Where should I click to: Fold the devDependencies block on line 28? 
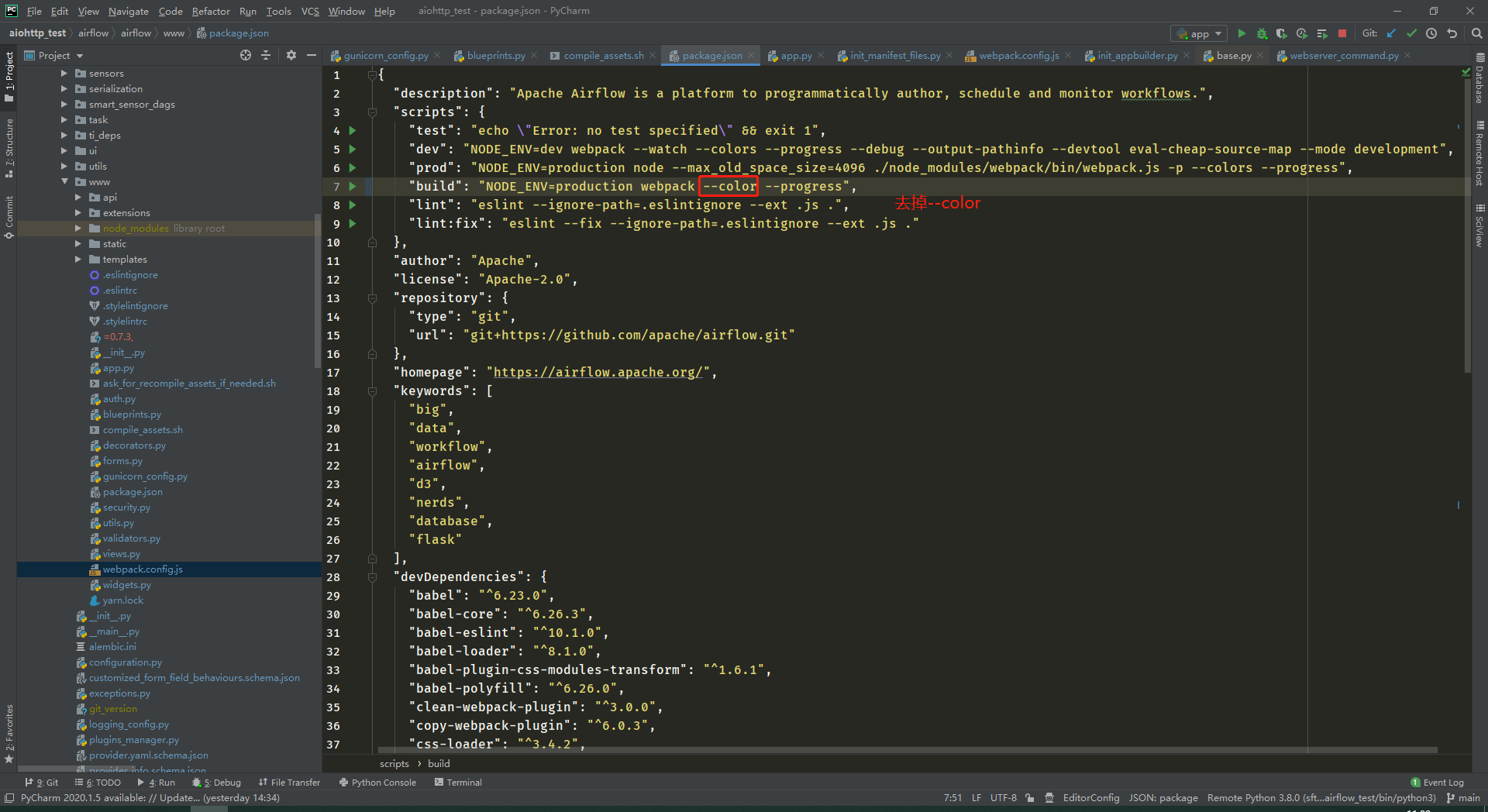(x=372, y=576)
